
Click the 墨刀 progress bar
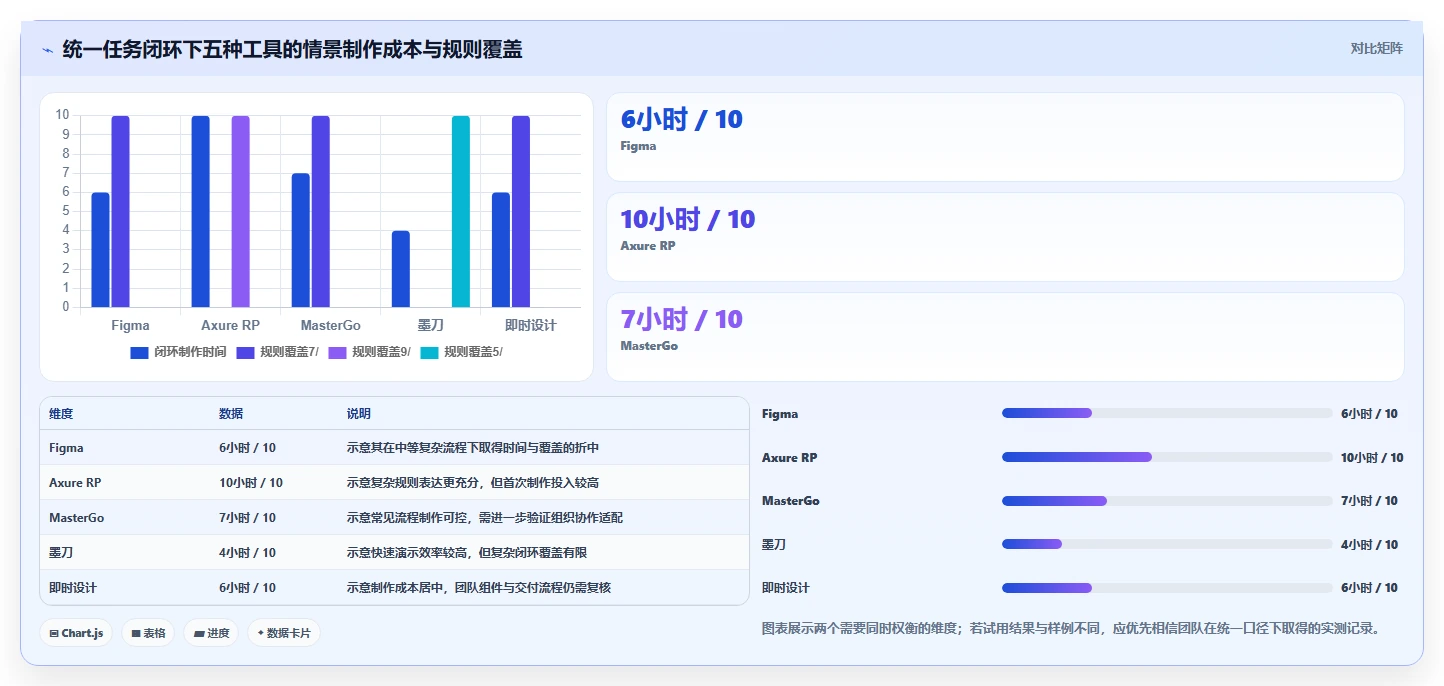1167,544
